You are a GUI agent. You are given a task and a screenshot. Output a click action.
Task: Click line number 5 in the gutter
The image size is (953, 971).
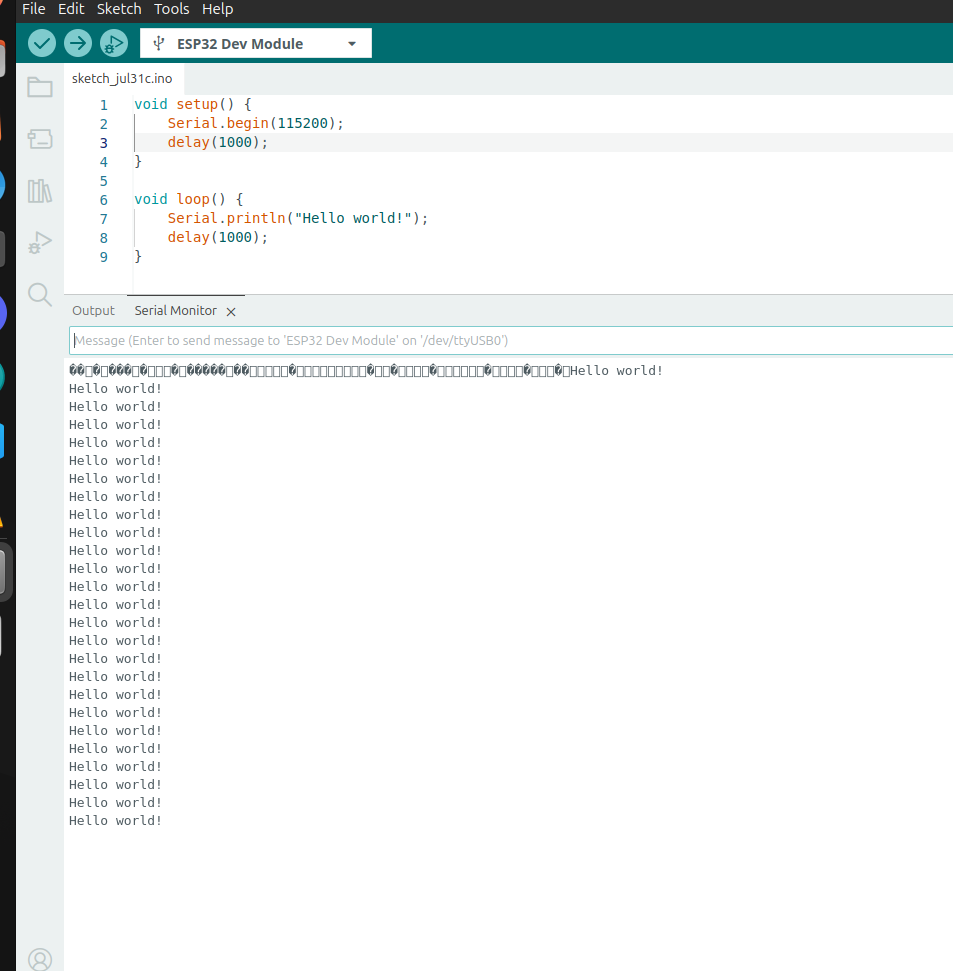(103, 181)
